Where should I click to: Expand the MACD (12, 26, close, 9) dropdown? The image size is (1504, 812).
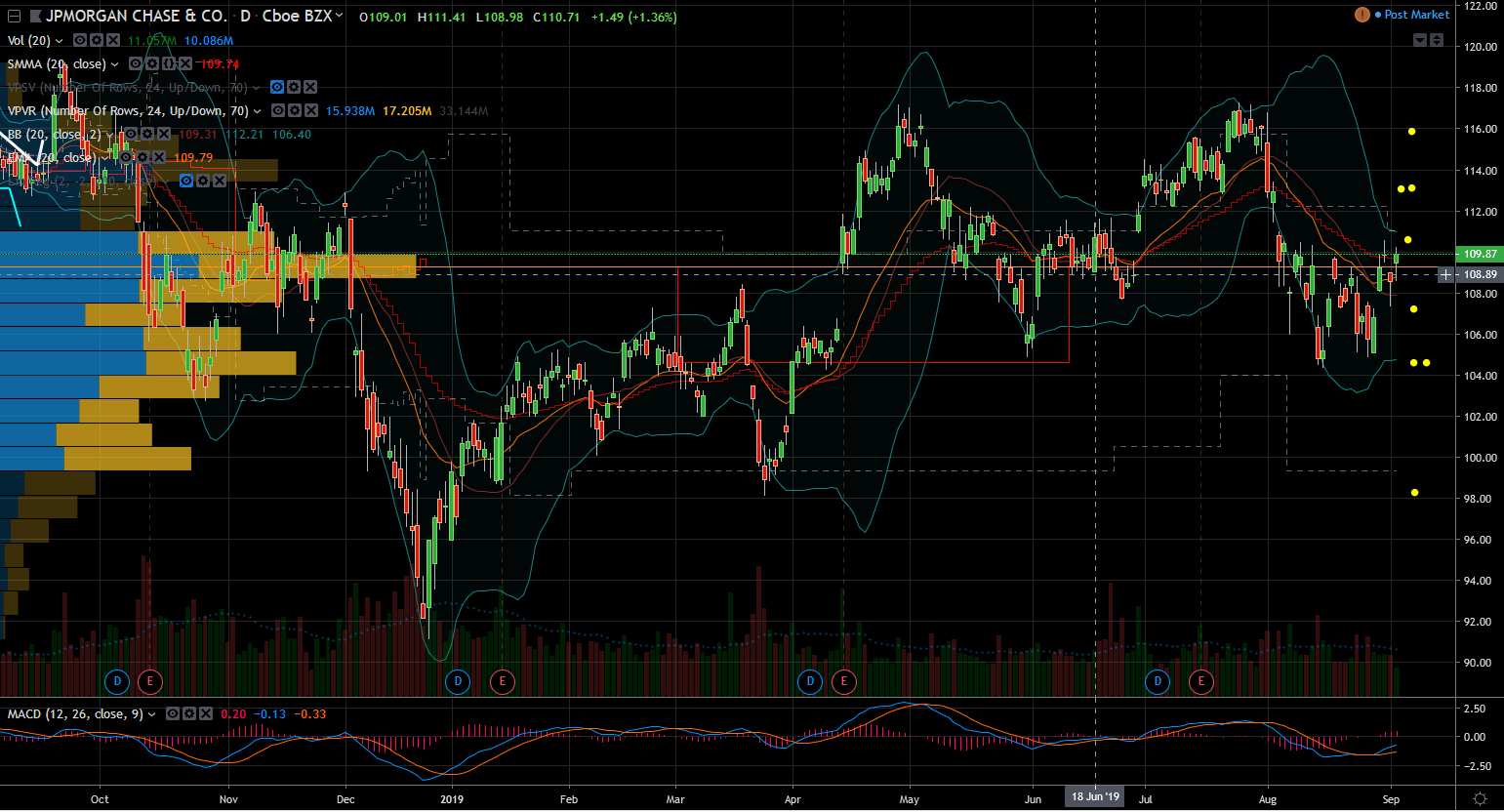(152, 714)
